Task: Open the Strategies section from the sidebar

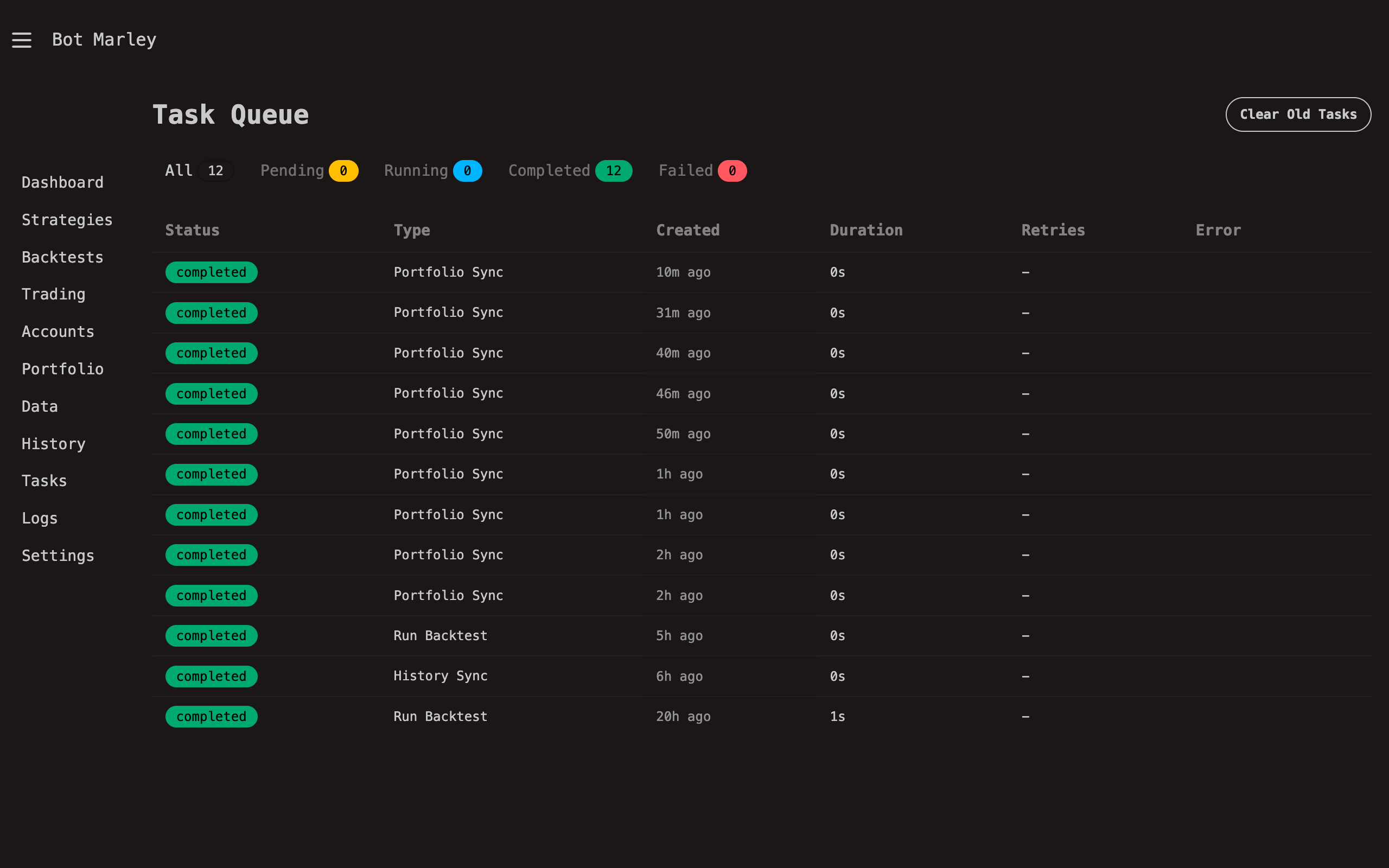Action: (67, 220)
